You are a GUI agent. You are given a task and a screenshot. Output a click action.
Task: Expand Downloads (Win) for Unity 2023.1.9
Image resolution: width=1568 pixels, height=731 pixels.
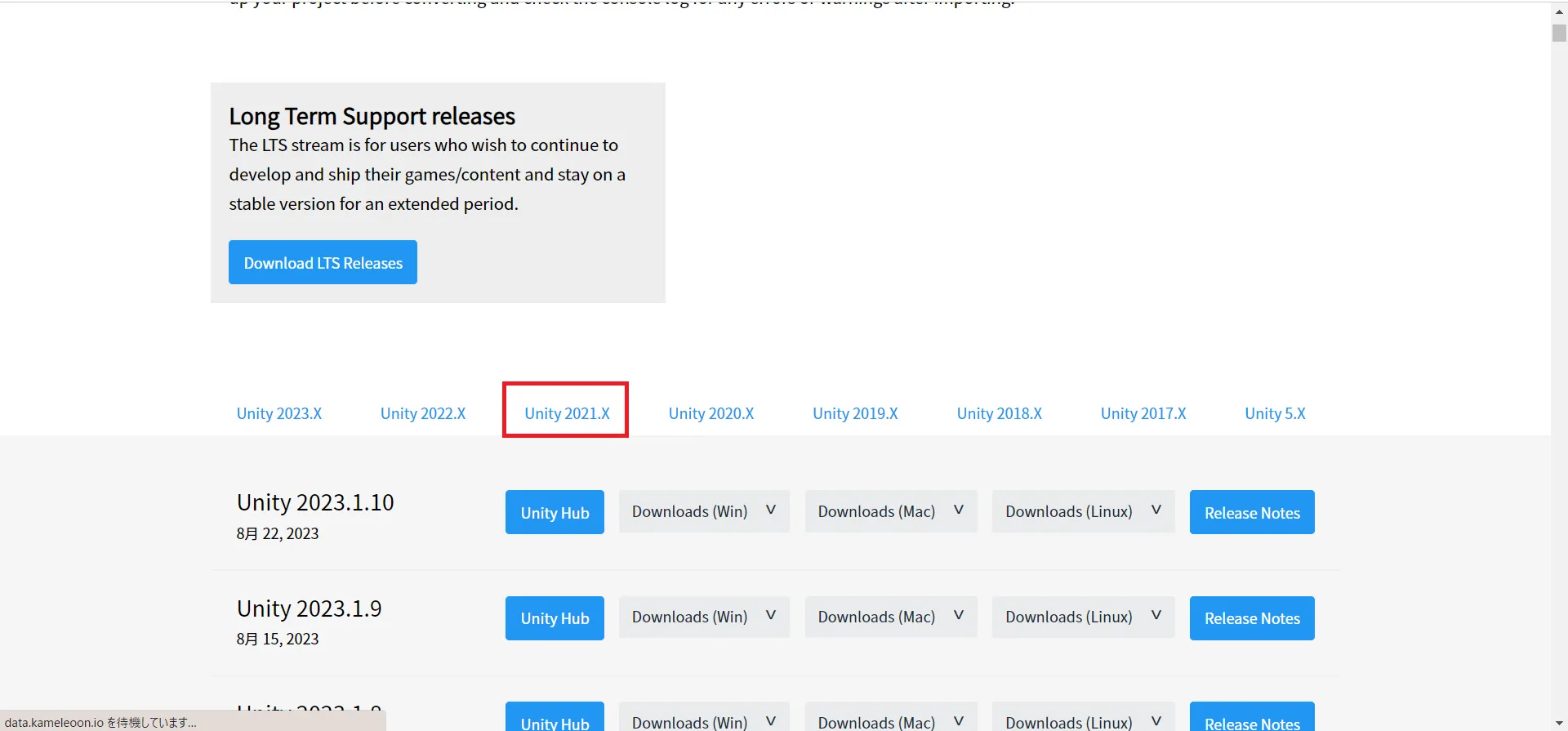click(704, 617)
